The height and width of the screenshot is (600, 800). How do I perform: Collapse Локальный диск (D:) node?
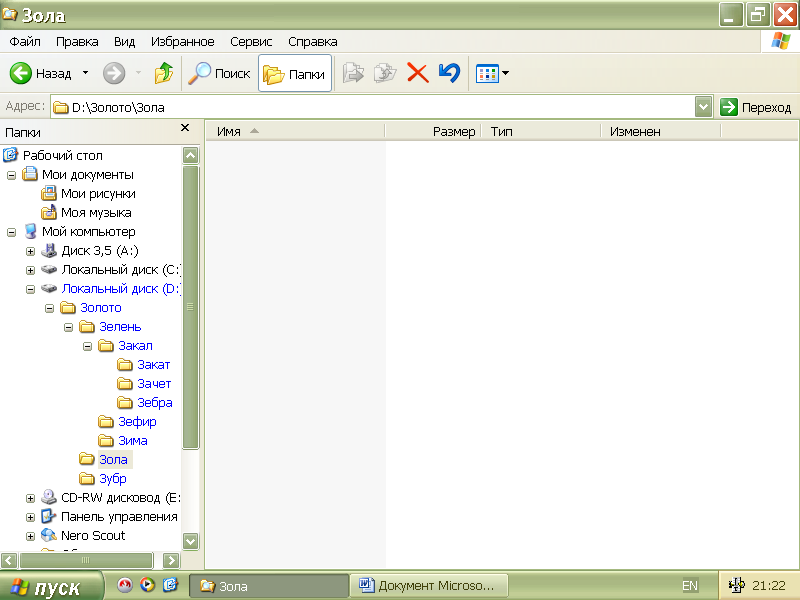pyautogui.click(x=30, y=289)
